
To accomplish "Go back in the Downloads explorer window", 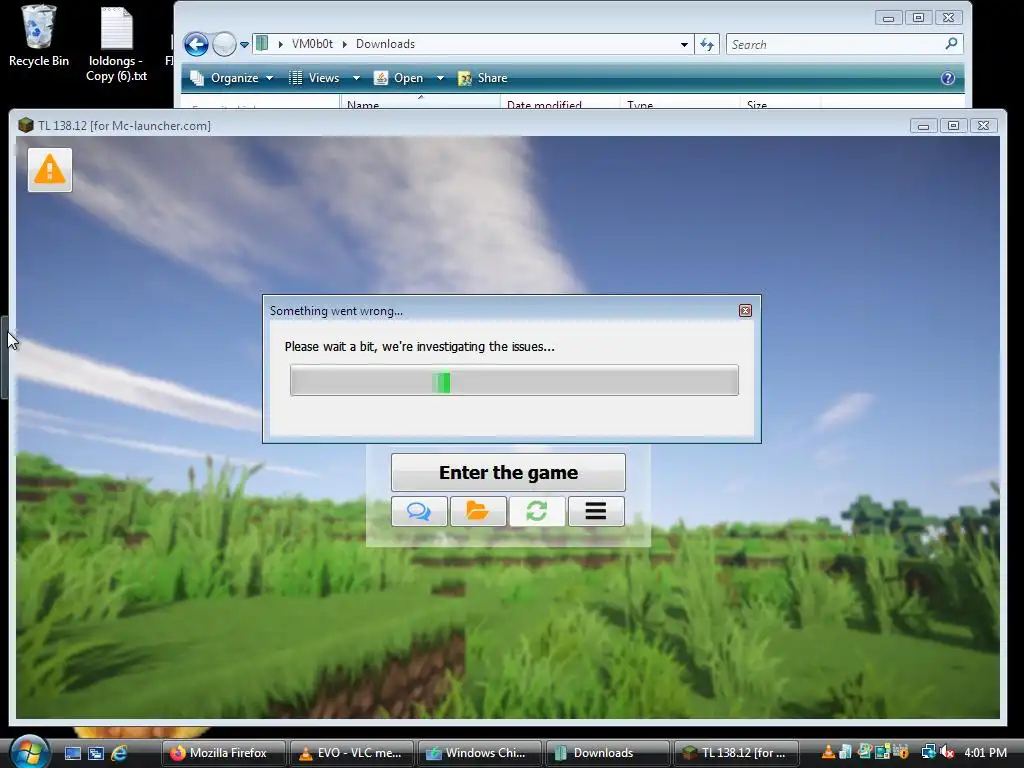I will (196, 44).
